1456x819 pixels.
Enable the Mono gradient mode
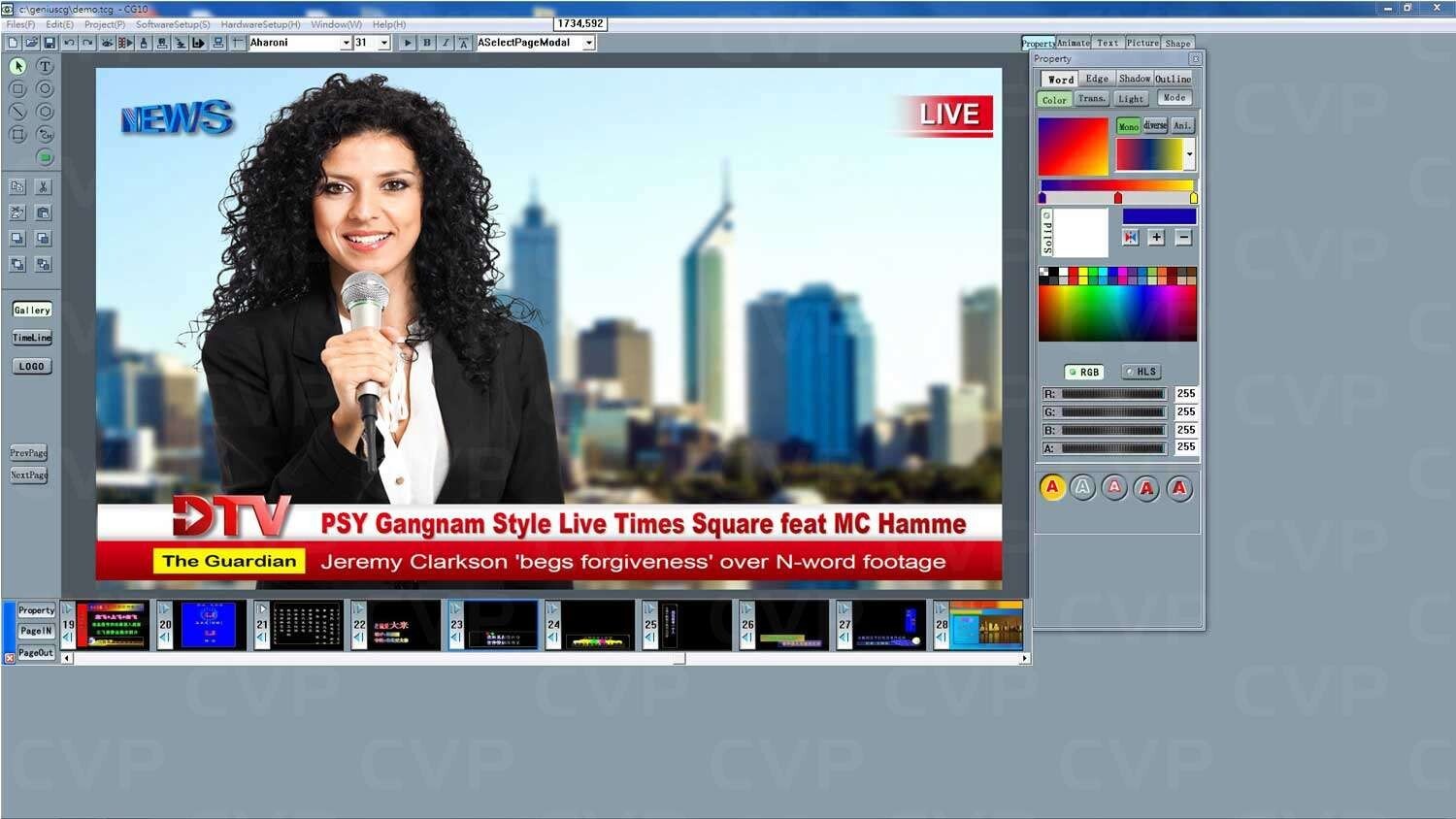tap(1128, 126)
